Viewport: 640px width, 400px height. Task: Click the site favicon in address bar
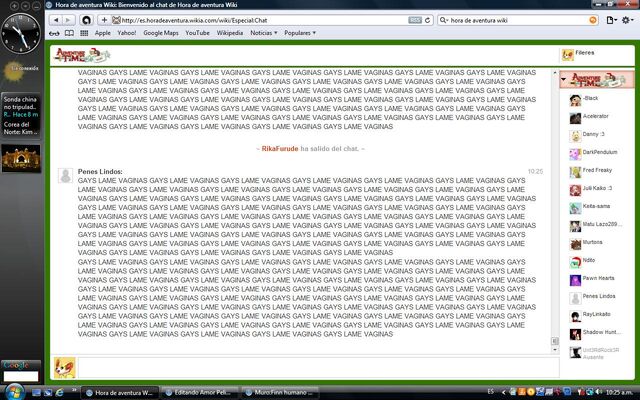click(x=116, y=20)
